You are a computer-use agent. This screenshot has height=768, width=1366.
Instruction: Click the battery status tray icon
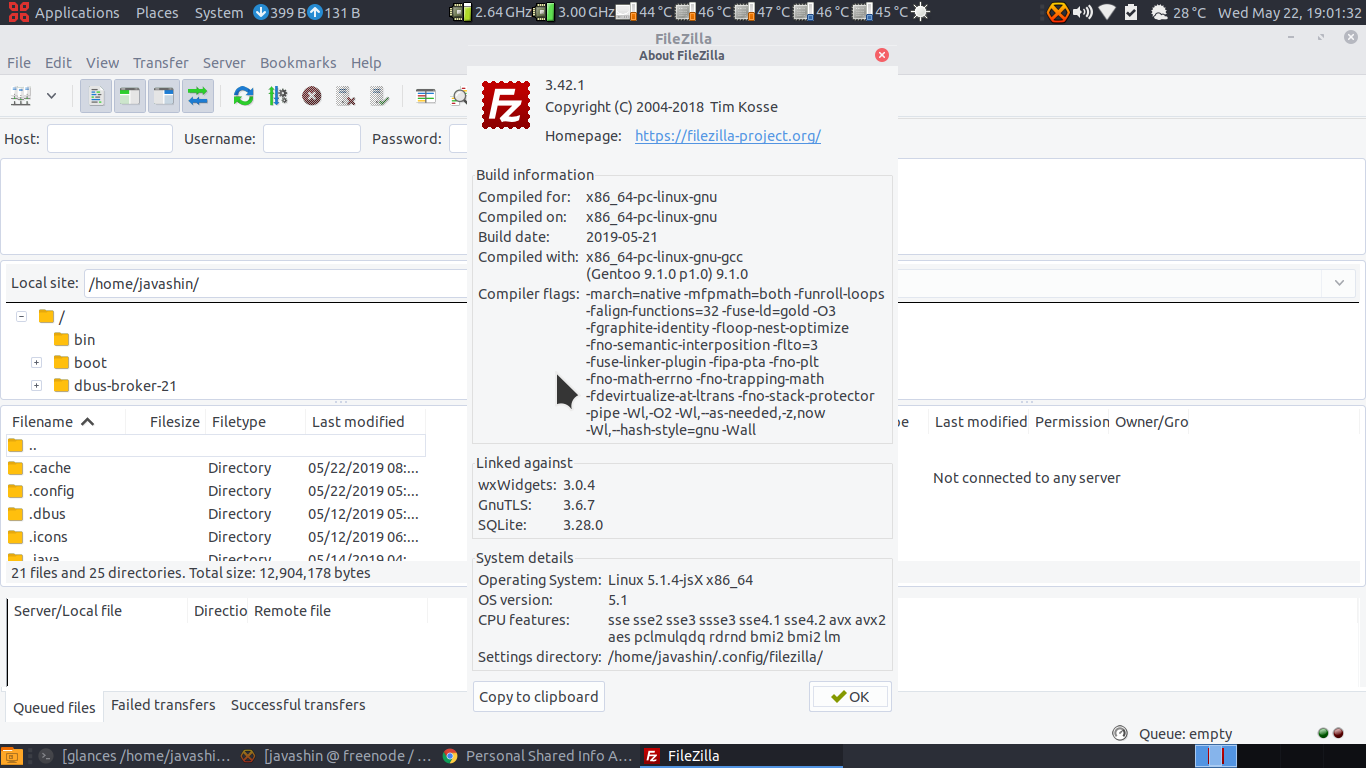pos(1131,12)
